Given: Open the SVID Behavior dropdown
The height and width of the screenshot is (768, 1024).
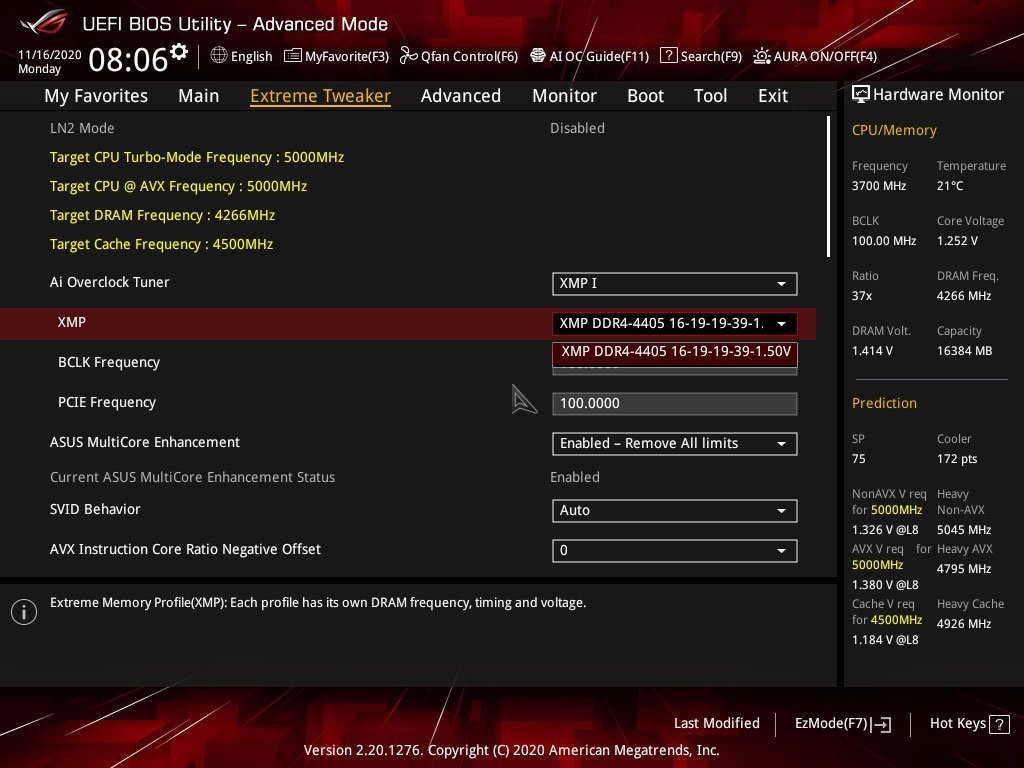Looking at the screenshot, I should pyautogui.click(x=675, y=511).
